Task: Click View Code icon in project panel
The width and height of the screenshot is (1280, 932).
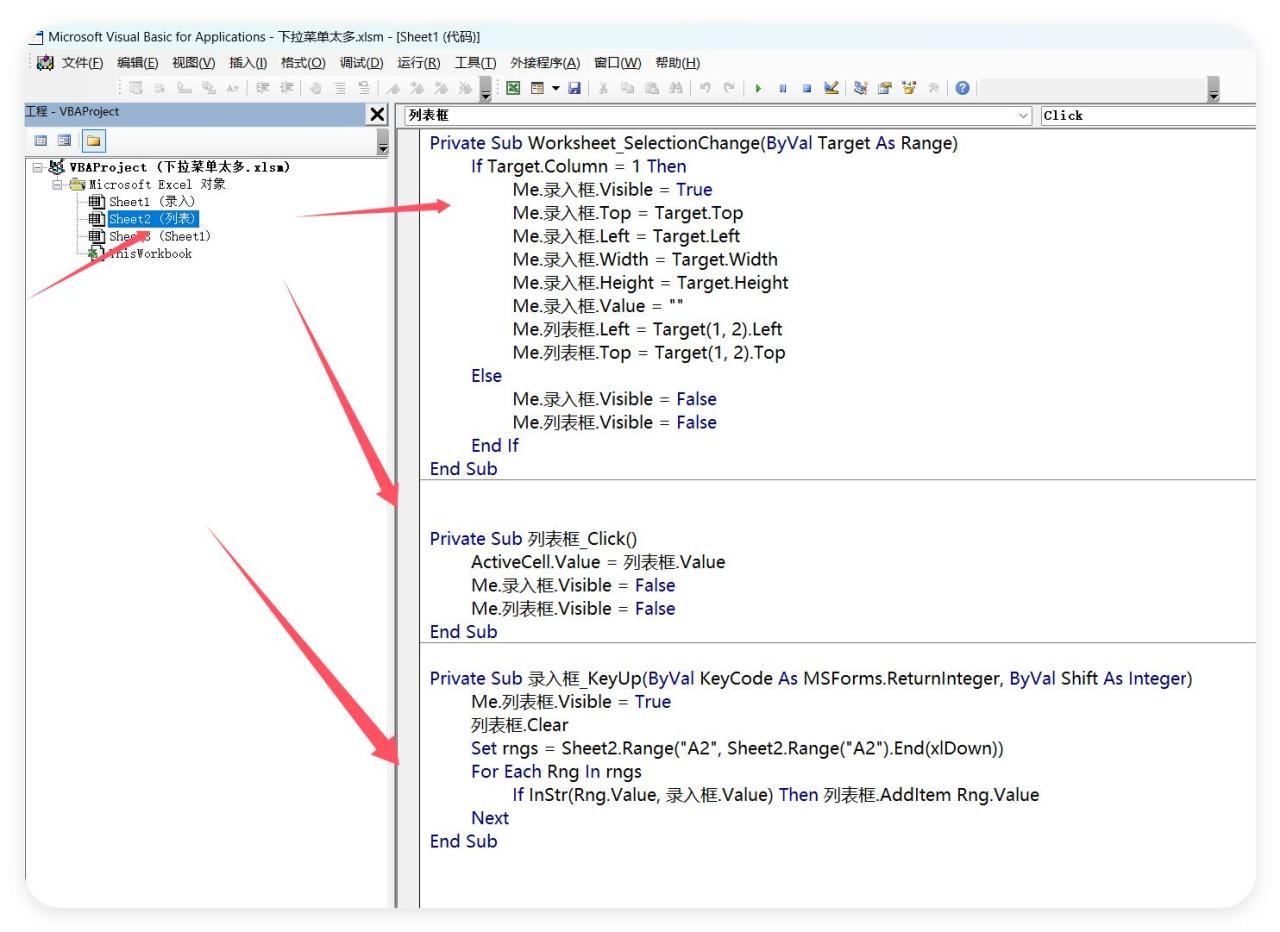Action: 40,142
